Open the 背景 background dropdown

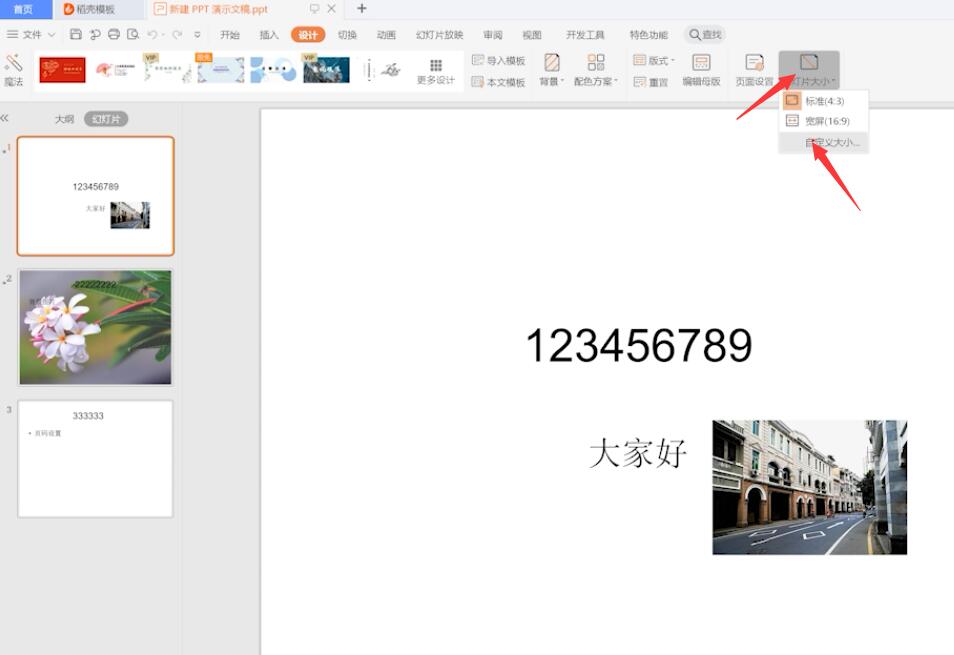pos(552,70)
